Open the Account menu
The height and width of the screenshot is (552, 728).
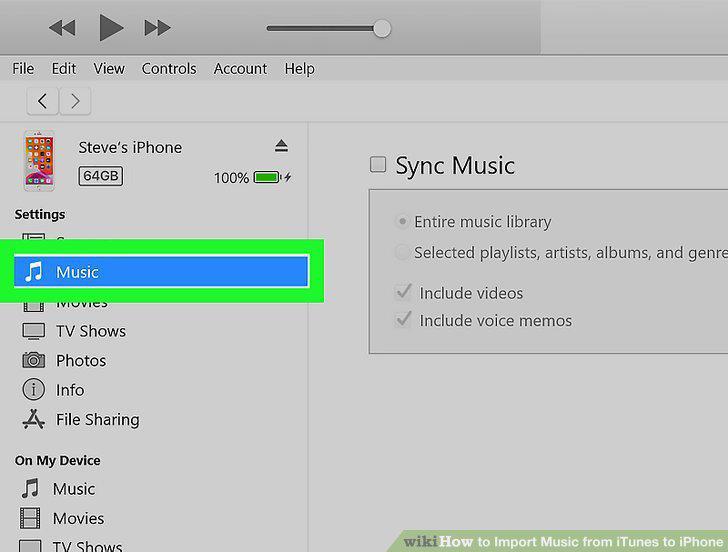click(240, 69)
